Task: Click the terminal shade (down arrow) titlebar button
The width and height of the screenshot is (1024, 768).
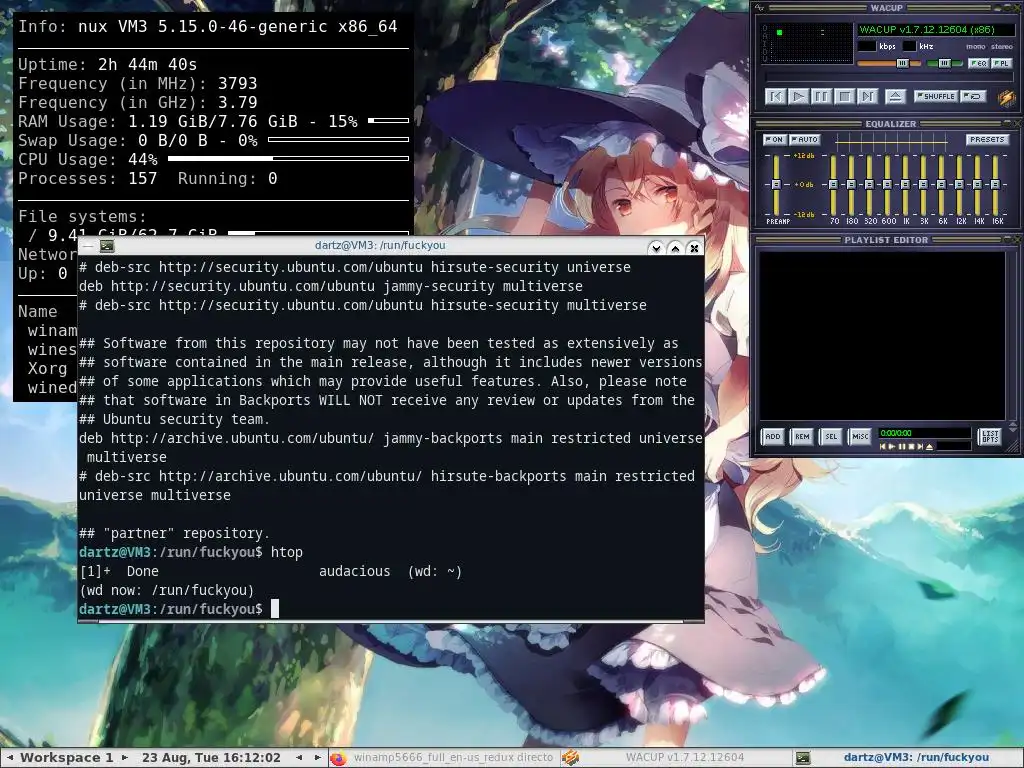Action: [x=656, y=248]
